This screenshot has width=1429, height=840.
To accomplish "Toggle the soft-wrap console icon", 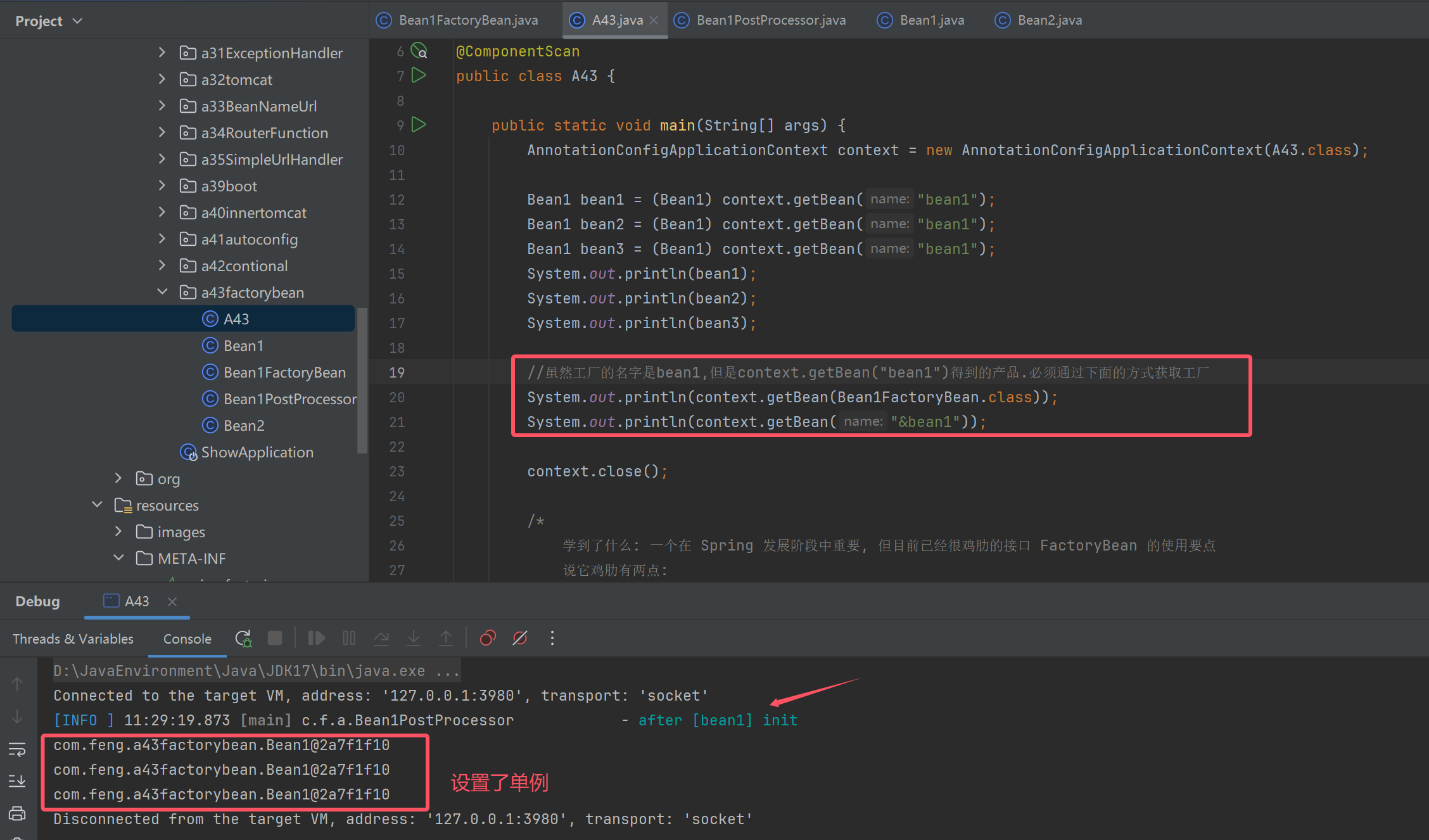I will point(17,749).
